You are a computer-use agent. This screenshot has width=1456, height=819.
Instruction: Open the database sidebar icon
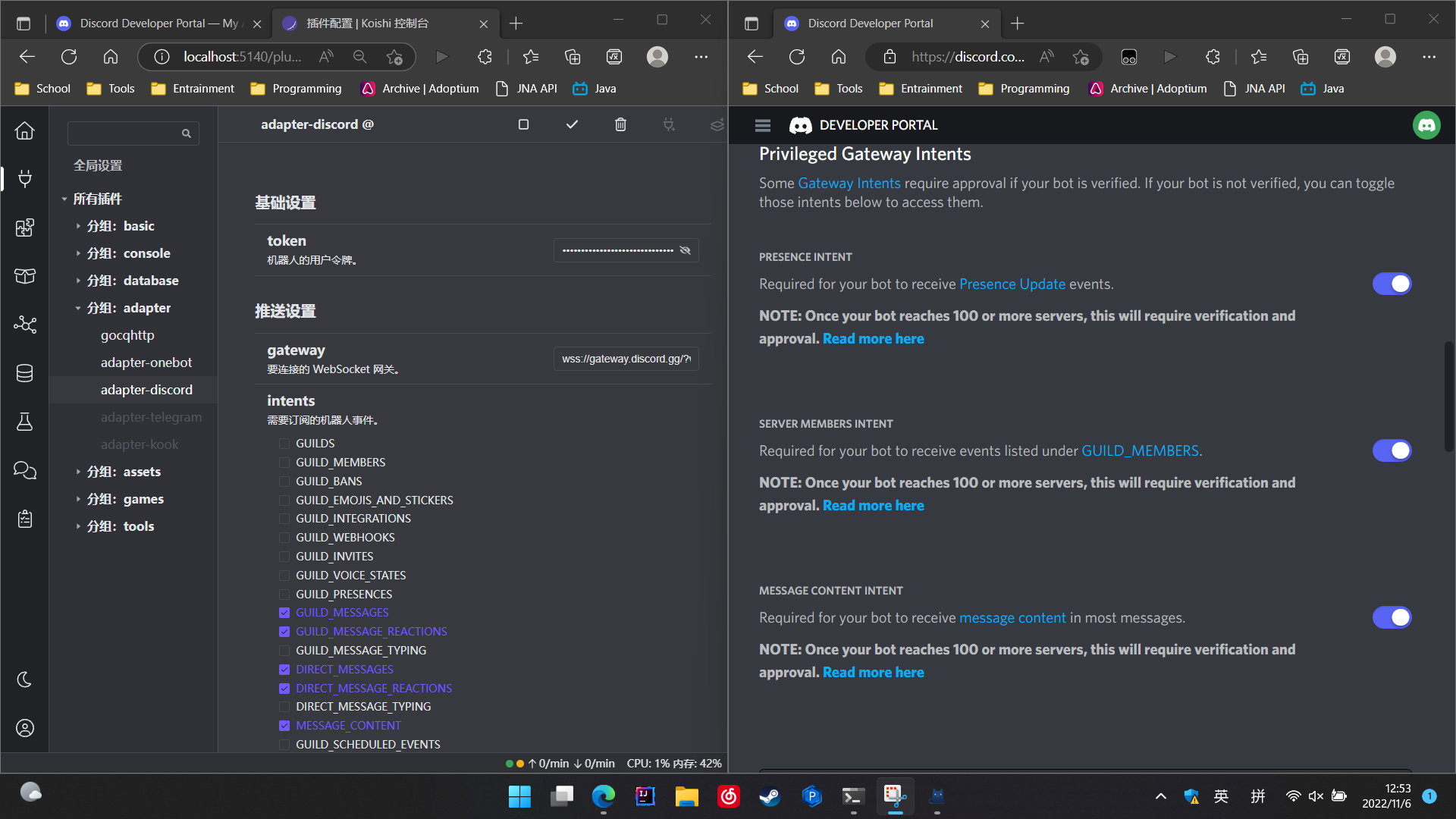[25, 373]
